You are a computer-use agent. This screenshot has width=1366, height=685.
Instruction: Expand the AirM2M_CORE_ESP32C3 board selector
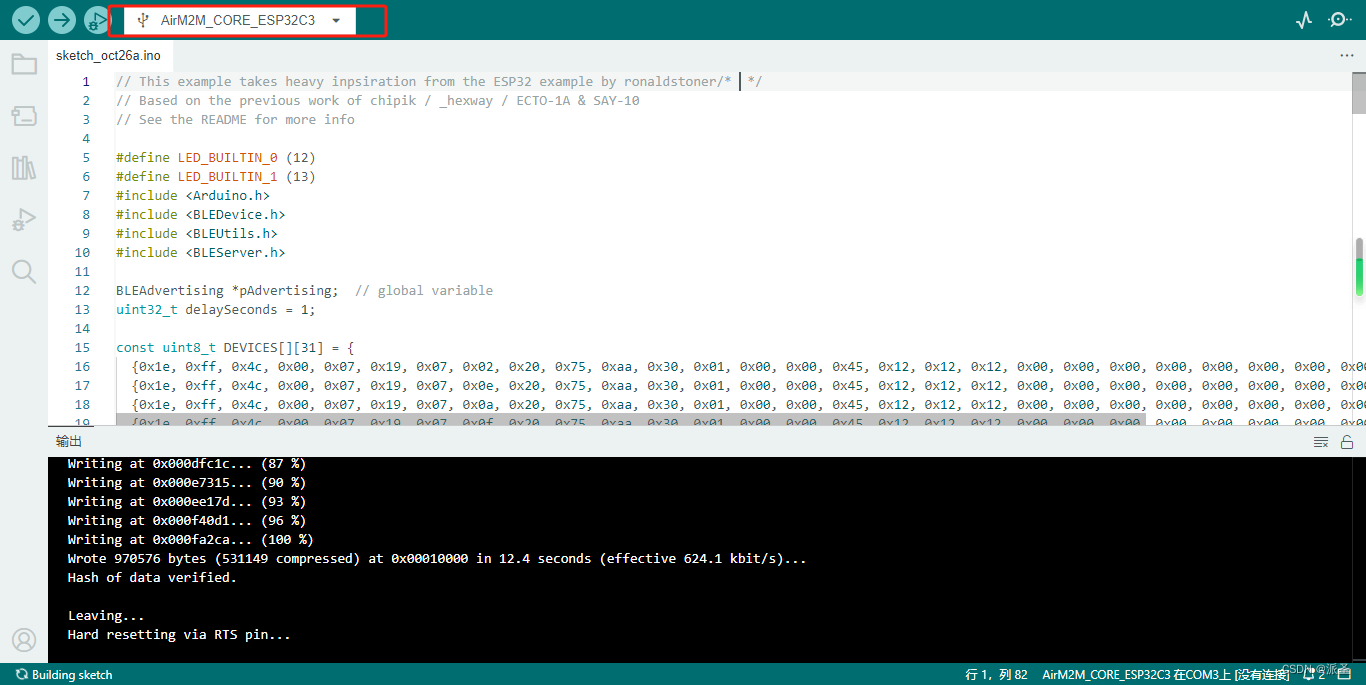(x=240, y=20)
